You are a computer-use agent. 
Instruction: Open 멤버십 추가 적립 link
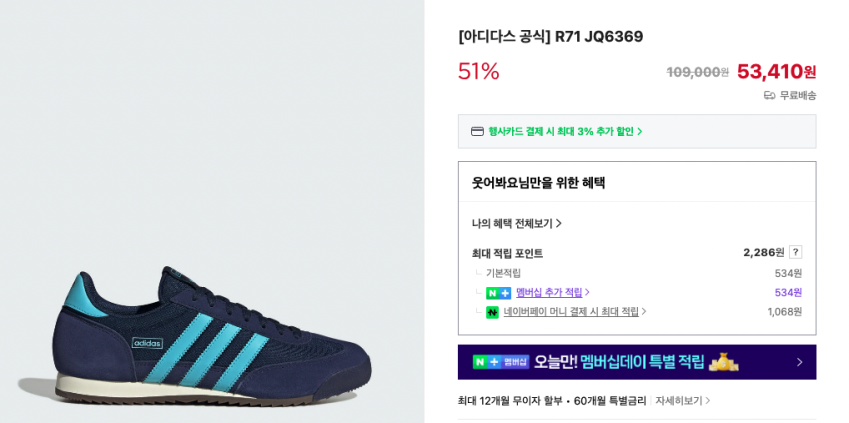coord(552,293)
